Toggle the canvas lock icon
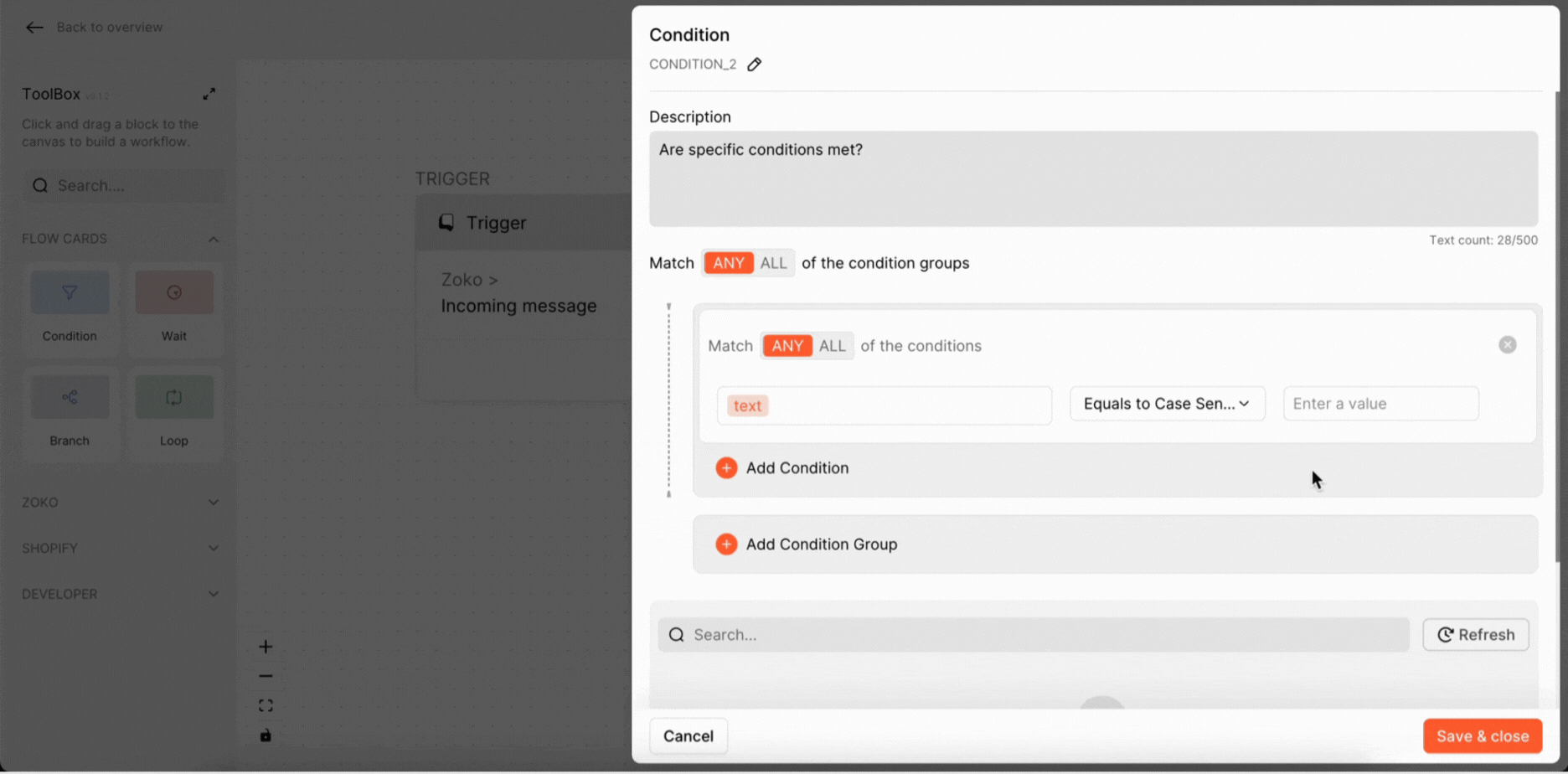The width and height of the screenshot is (1568, 774). [266, 735]
